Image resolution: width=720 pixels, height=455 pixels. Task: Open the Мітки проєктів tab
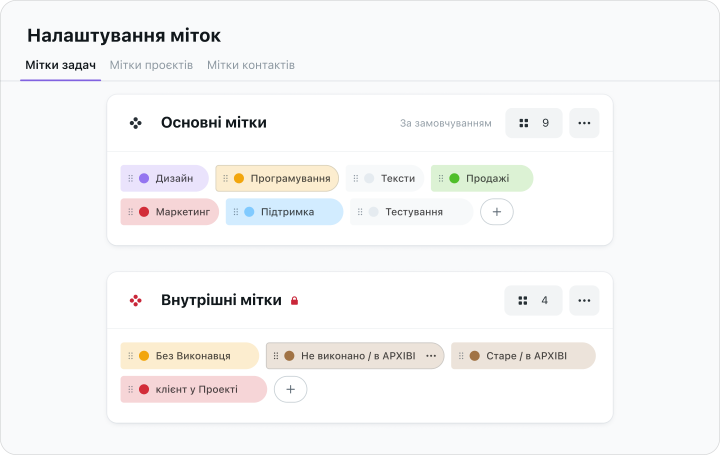click(151, 65)
